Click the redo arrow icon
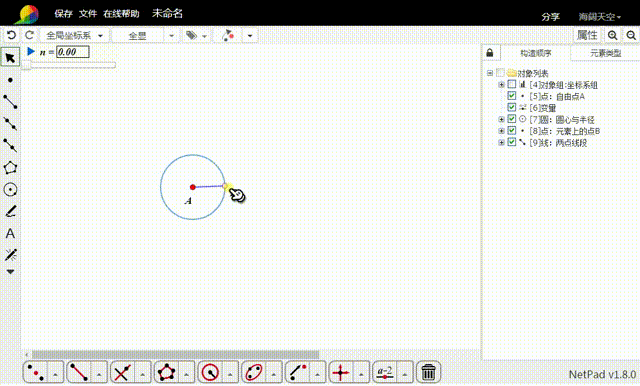 [x=29, y=35]
